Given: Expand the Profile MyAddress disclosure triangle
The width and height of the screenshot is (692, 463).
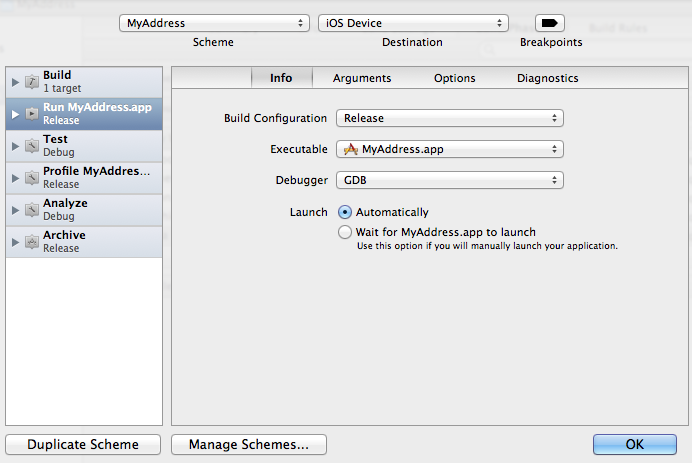Looking at the screenshot, I should click(15, 178).
